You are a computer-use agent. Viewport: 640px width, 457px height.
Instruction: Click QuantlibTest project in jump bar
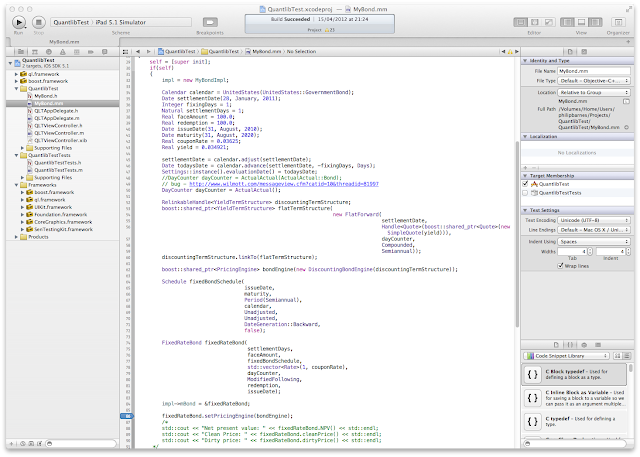[177, 52]
